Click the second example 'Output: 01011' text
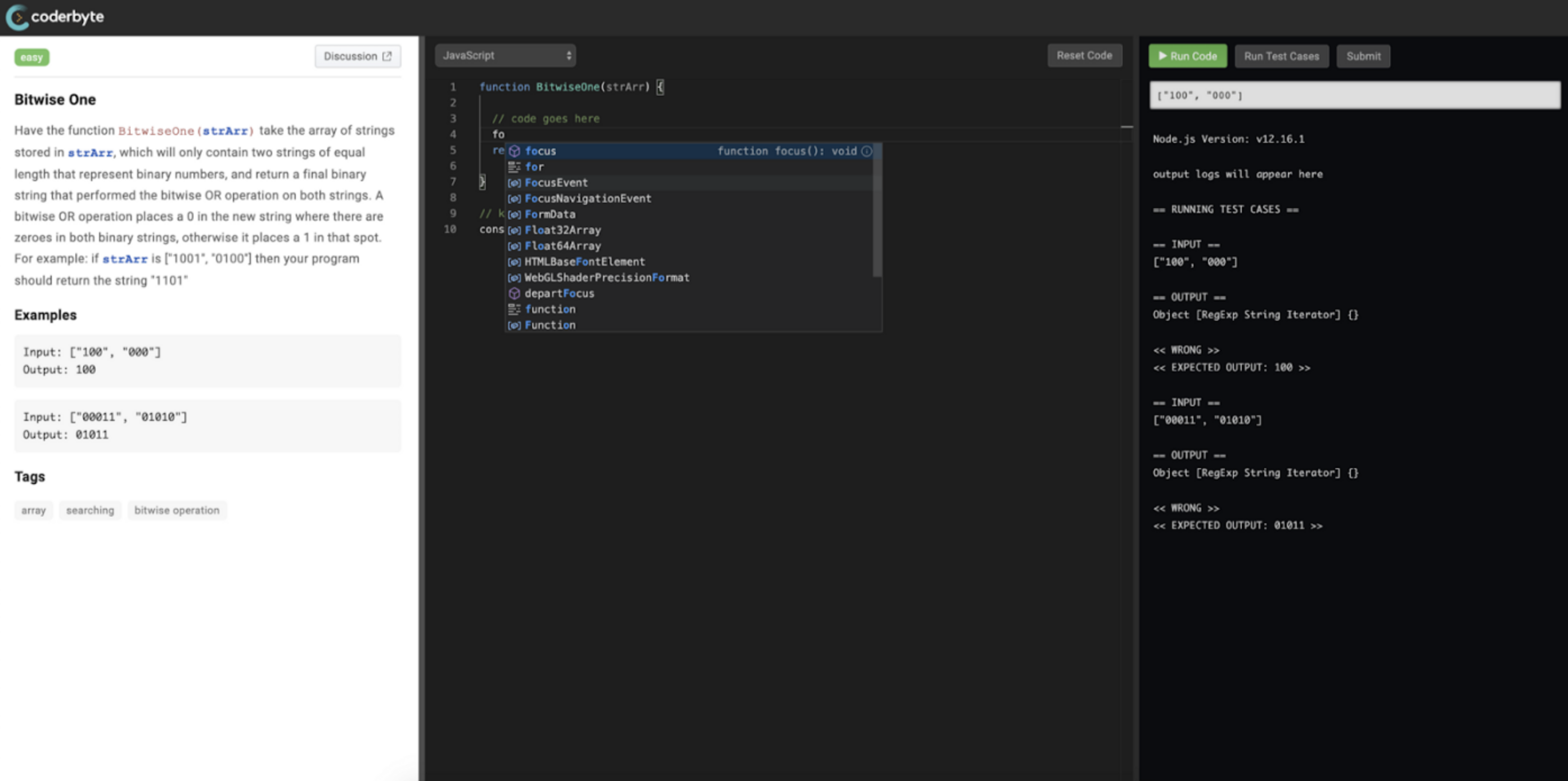The image size is (1568, 781). pos(66,435)
